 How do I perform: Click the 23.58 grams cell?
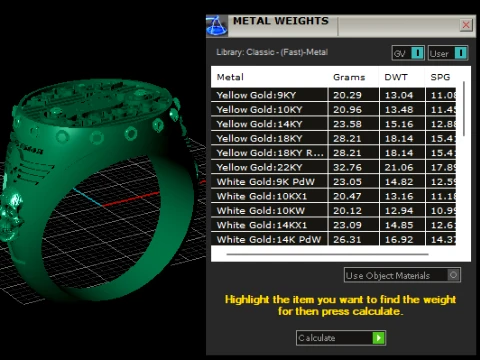click(x=354, y=124)
